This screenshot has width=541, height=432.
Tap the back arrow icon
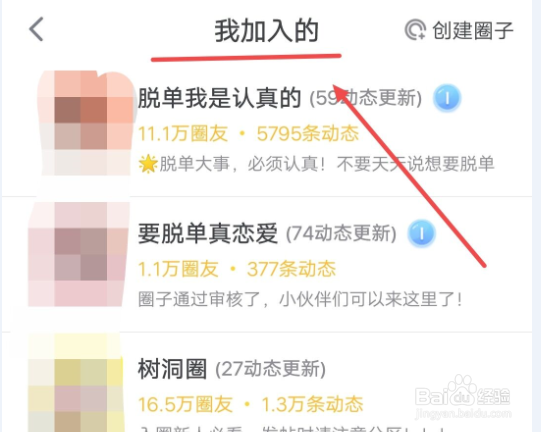36,29
